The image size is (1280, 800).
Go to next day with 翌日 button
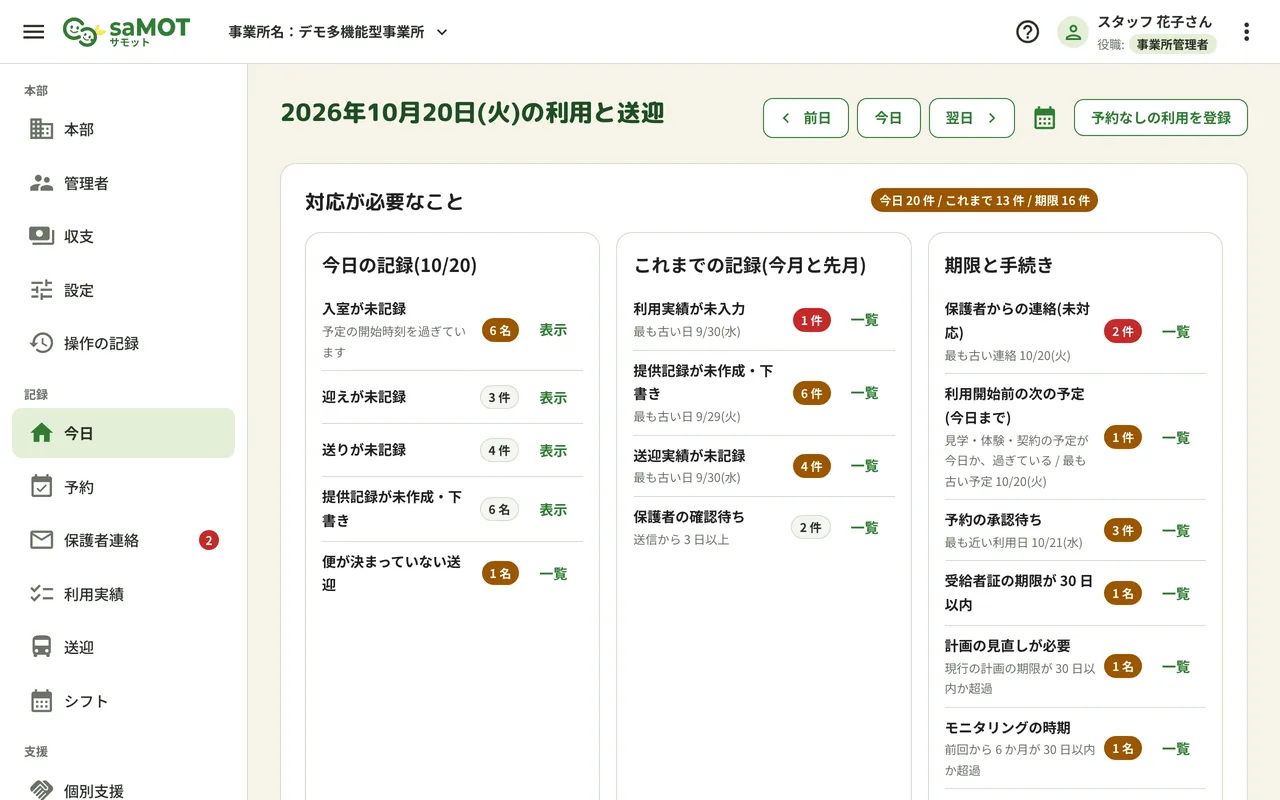(972, 118)
